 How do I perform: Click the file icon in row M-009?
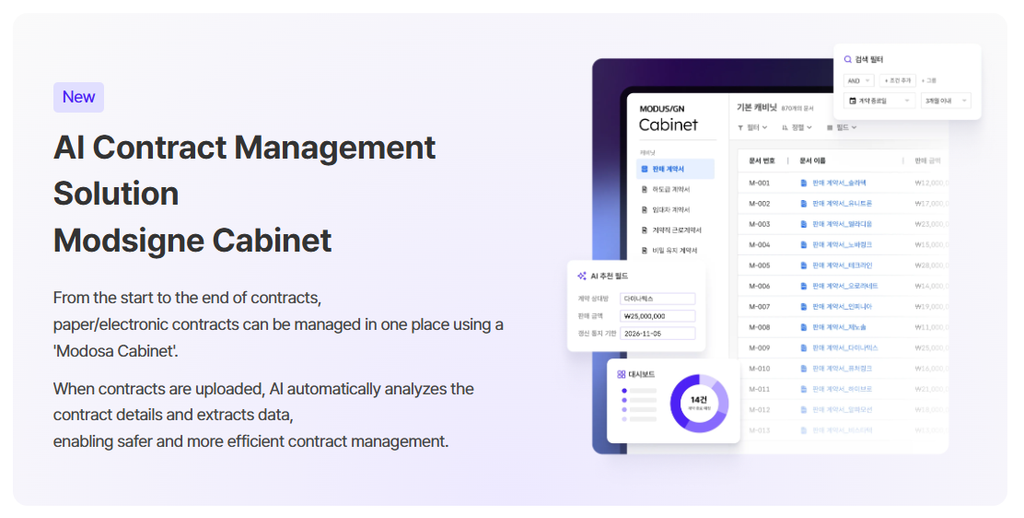pos(804,348)
